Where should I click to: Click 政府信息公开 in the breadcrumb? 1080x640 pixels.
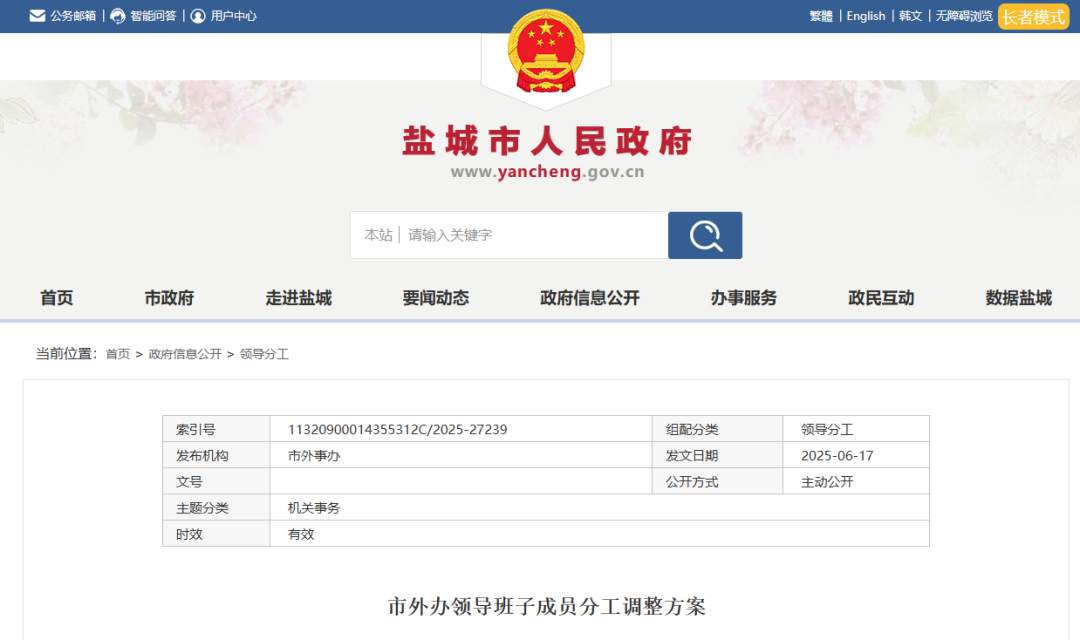click(185, 354)
